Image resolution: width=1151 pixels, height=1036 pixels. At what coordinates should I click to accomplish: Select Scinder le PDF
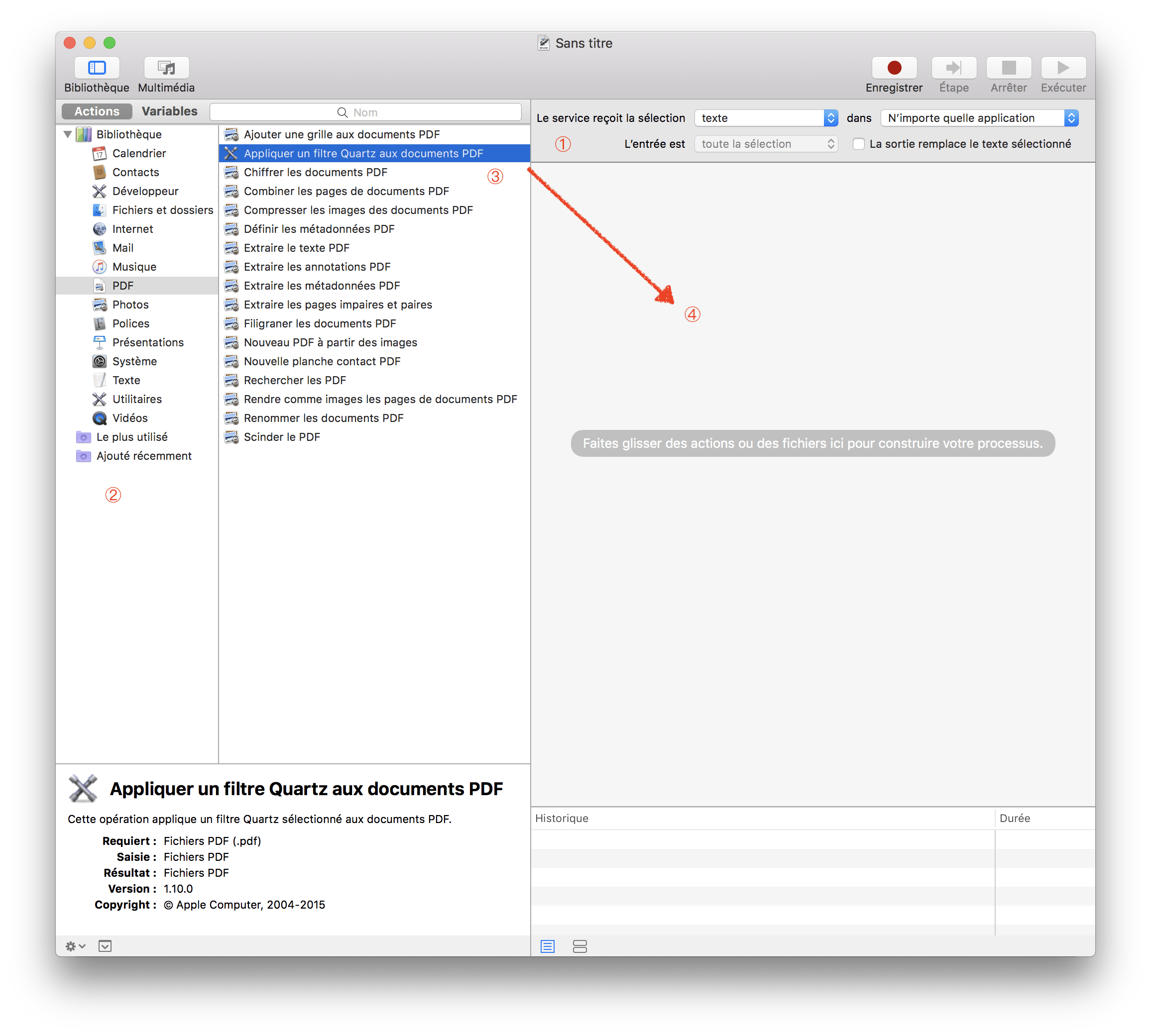tap(374, 436)
